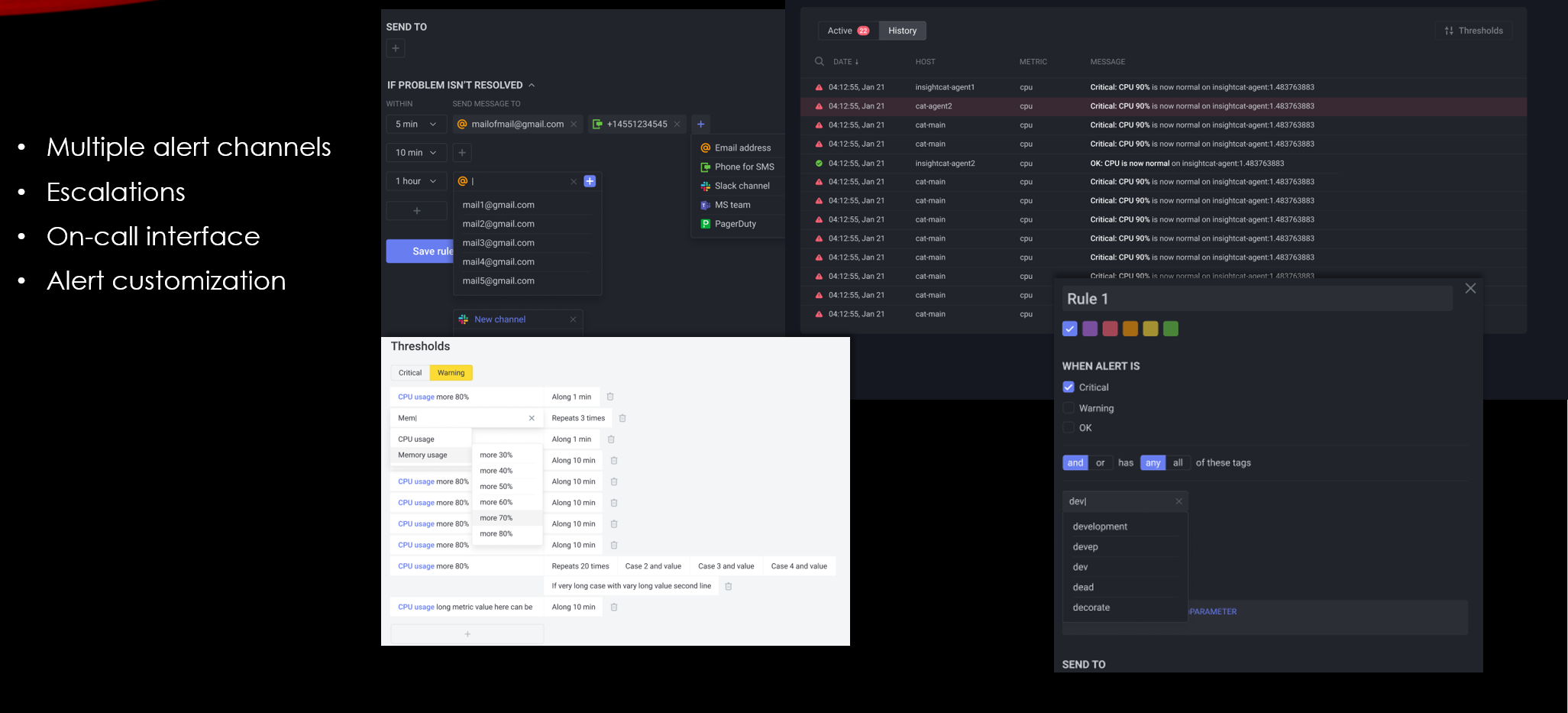Choose PagerDuty channel option
Viewport: 1568px width, 713px height.
point(729,224)
